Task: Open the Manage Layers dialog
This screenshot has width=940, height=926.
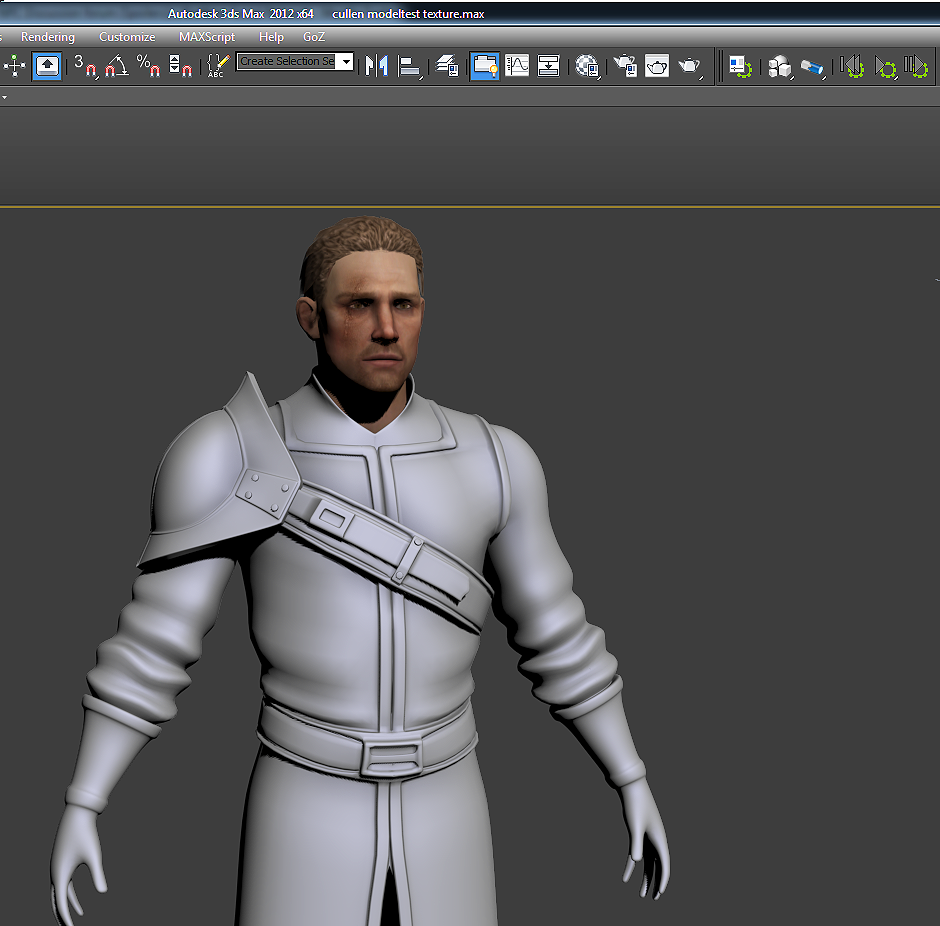Action: coord(448,66)
